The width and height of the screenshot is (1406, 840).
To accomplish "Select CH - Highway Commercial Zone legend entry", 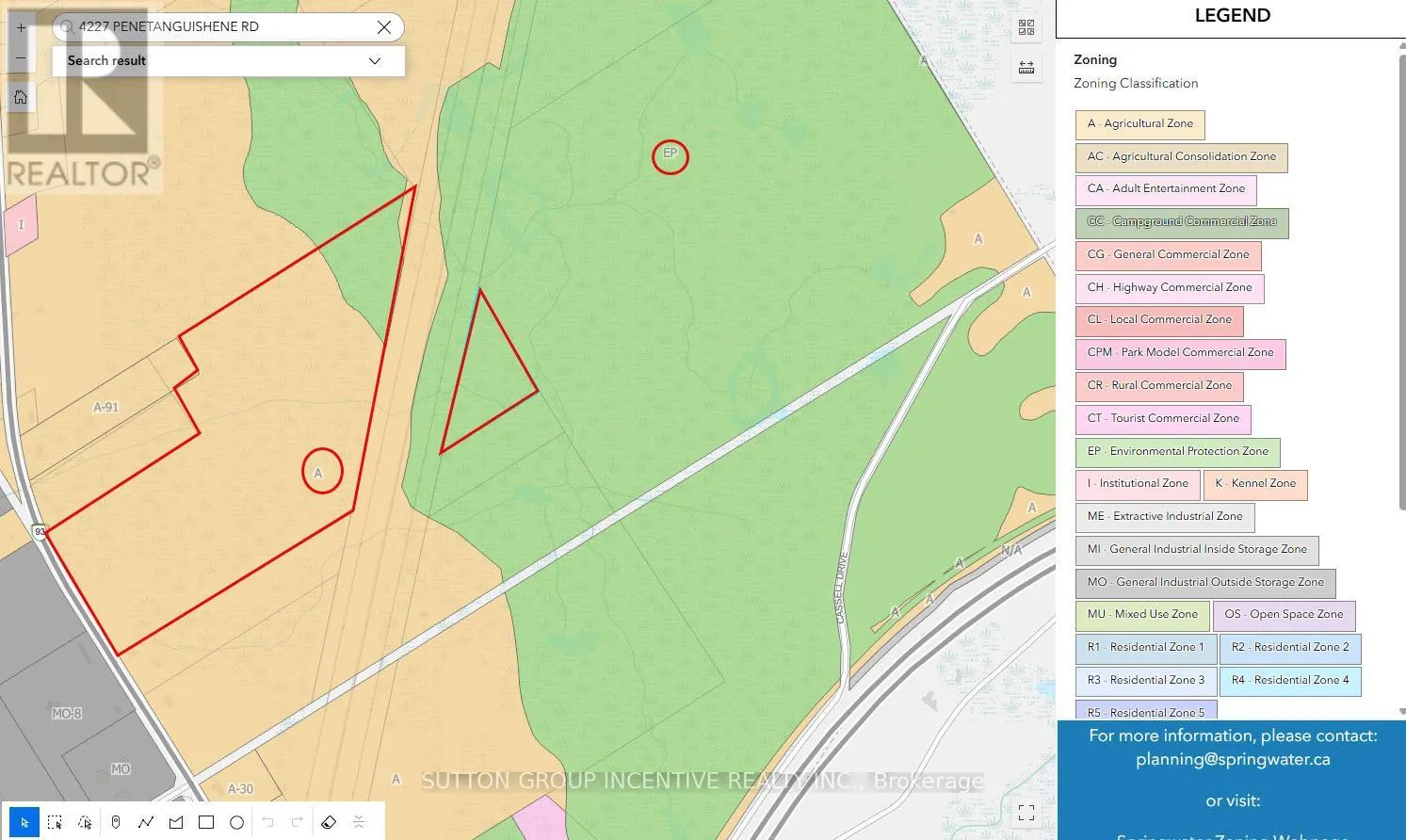I will tap(1170, 288).
